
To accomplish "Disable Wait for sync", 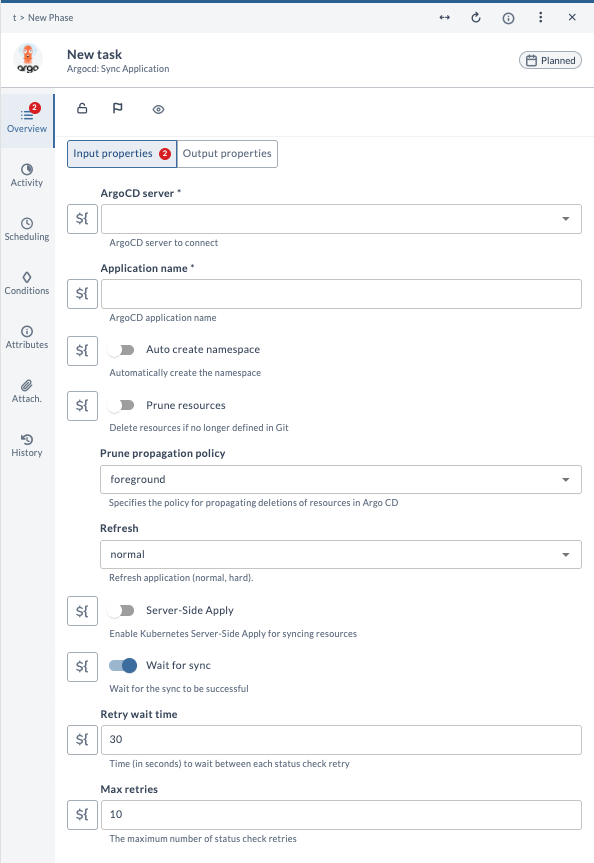I will 121,666.
